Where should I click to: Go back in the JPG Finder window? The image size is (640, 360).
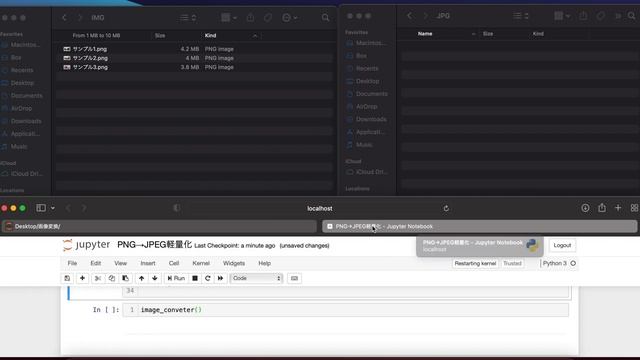[x=409, y=16]
